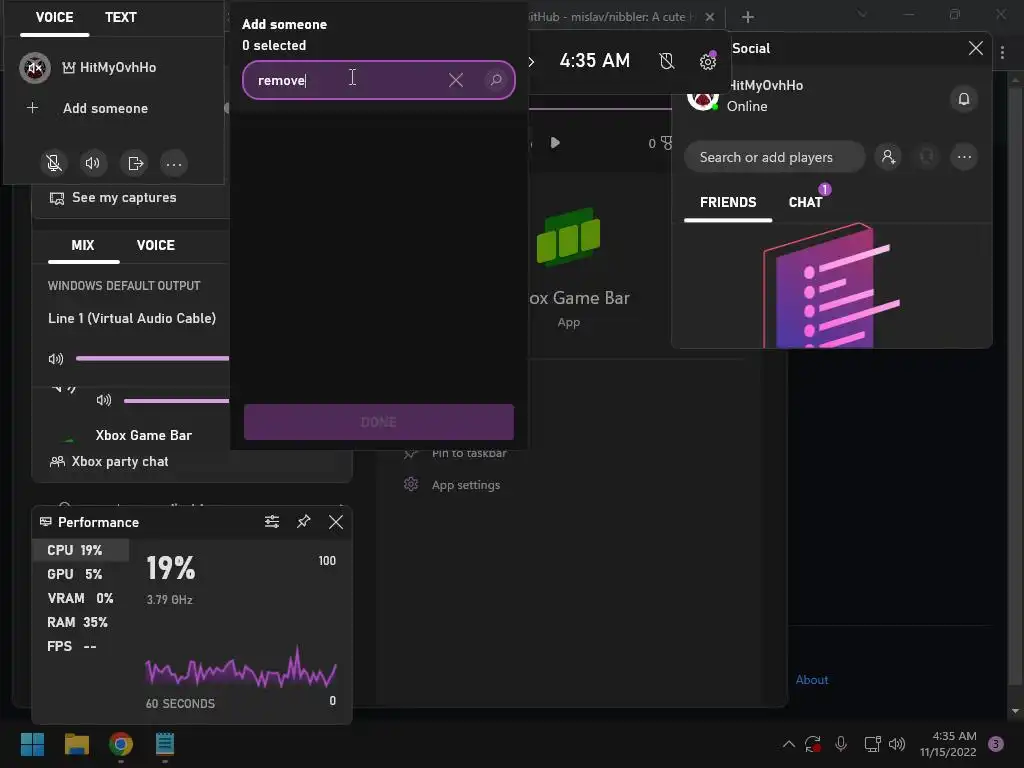Close the GitHub nibbler browser tab
Screen dimensions: 1024x768
[710, 17]
